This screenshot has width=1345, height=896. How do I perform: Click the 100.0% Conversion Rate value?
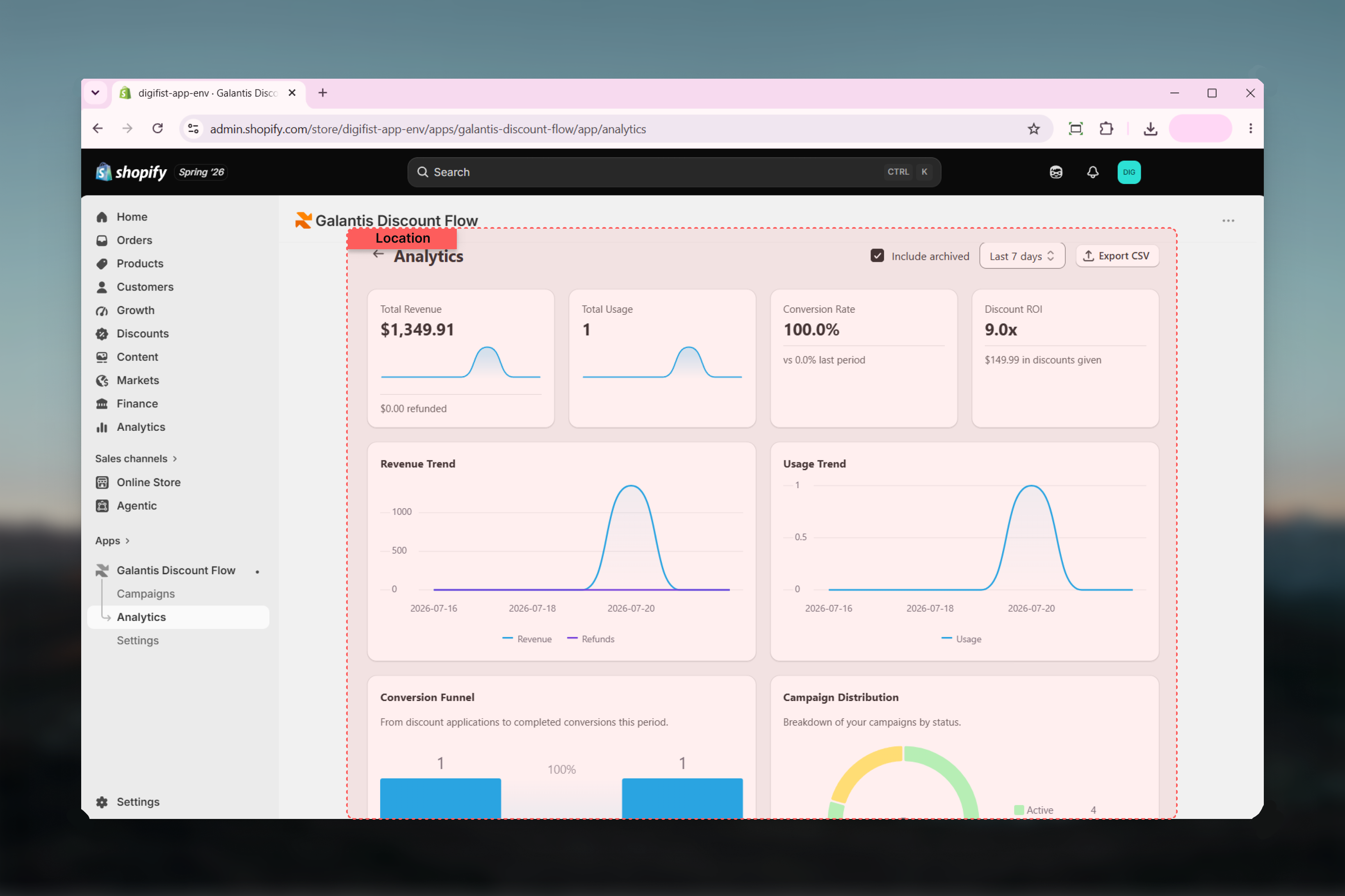(811, 330)
